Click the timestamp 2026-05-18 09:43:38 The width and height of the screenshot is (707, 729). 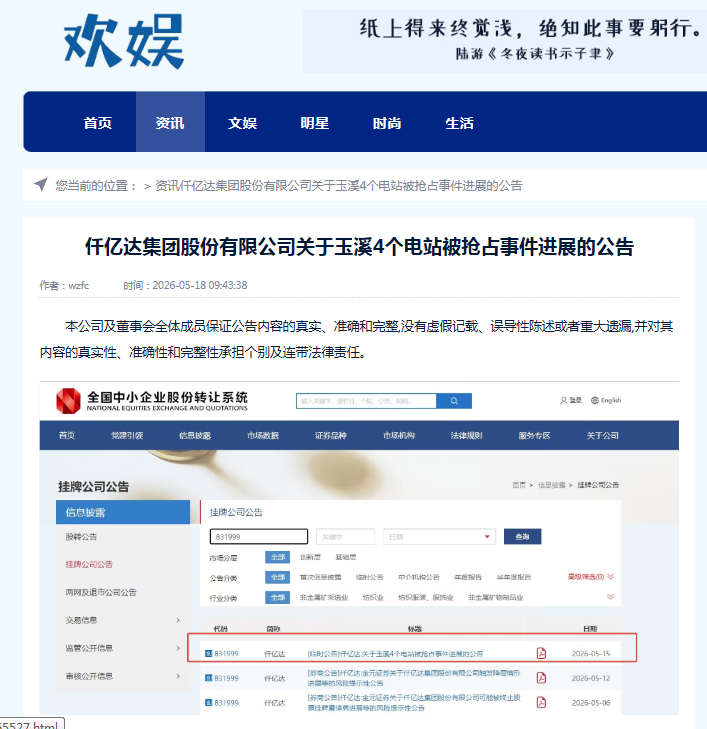[200, 285]
